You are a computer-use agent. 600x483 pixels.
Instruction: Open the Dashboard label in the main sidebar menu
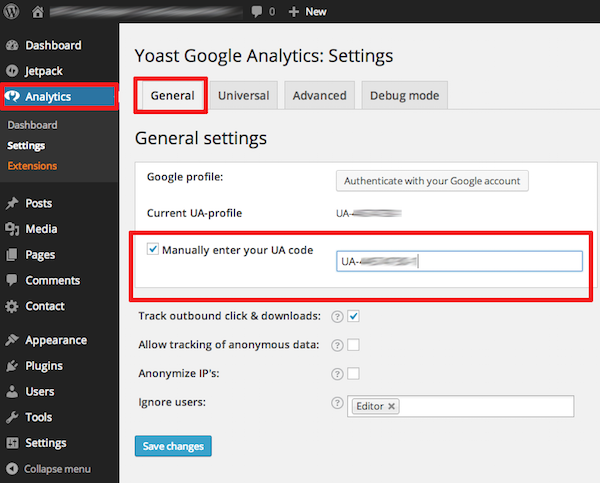click(53, 45)
